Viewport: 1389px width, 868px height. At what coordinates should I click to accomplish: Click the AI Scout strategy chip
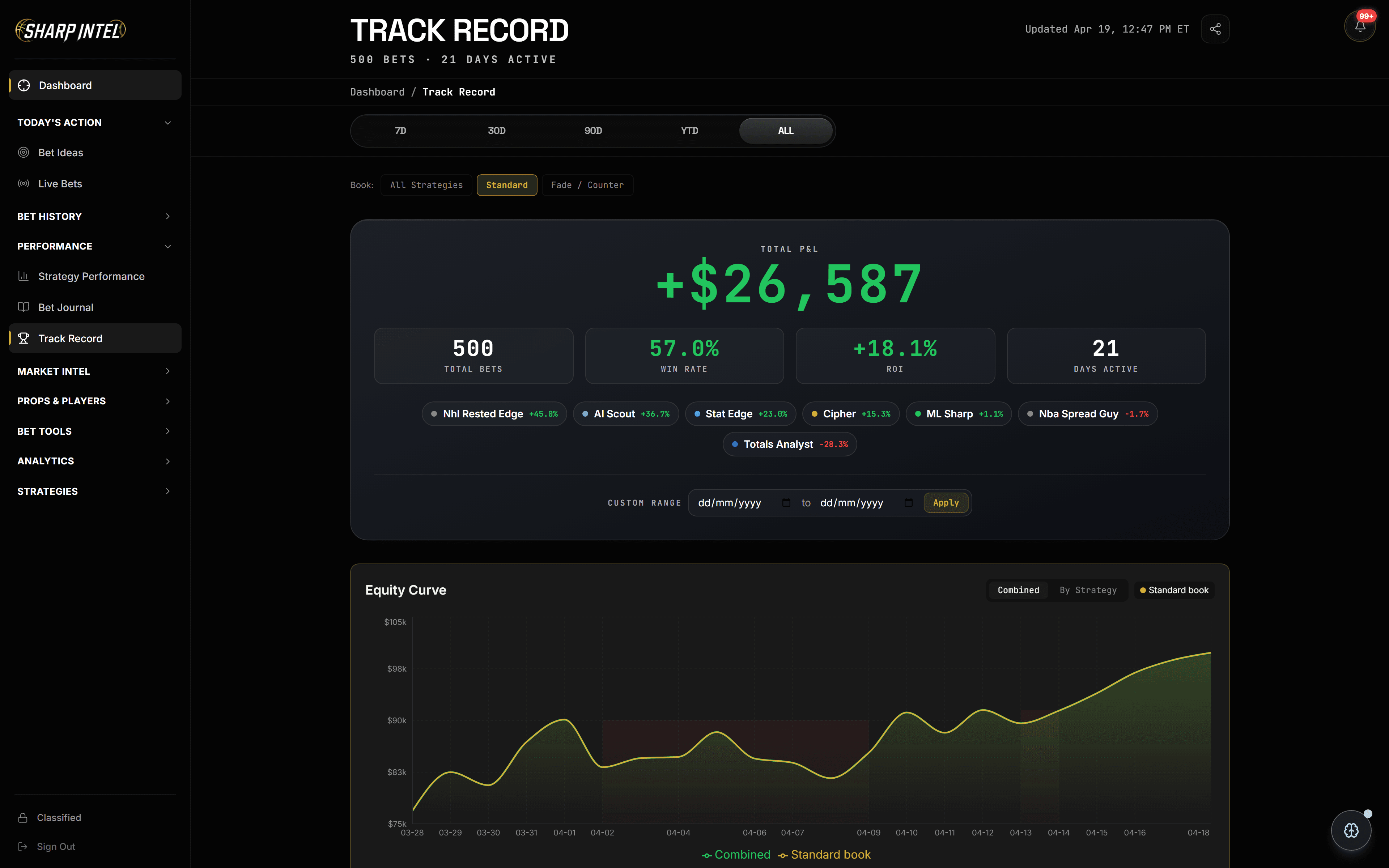pos(626,414)
